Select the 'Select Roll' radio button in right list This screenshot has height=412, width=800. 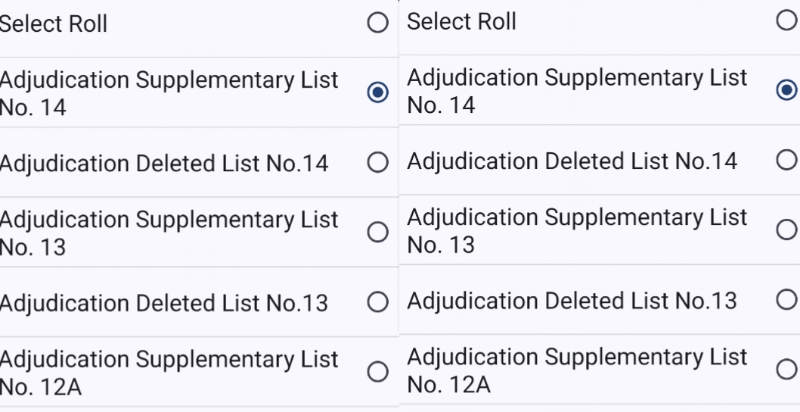[x=786, y=21]
